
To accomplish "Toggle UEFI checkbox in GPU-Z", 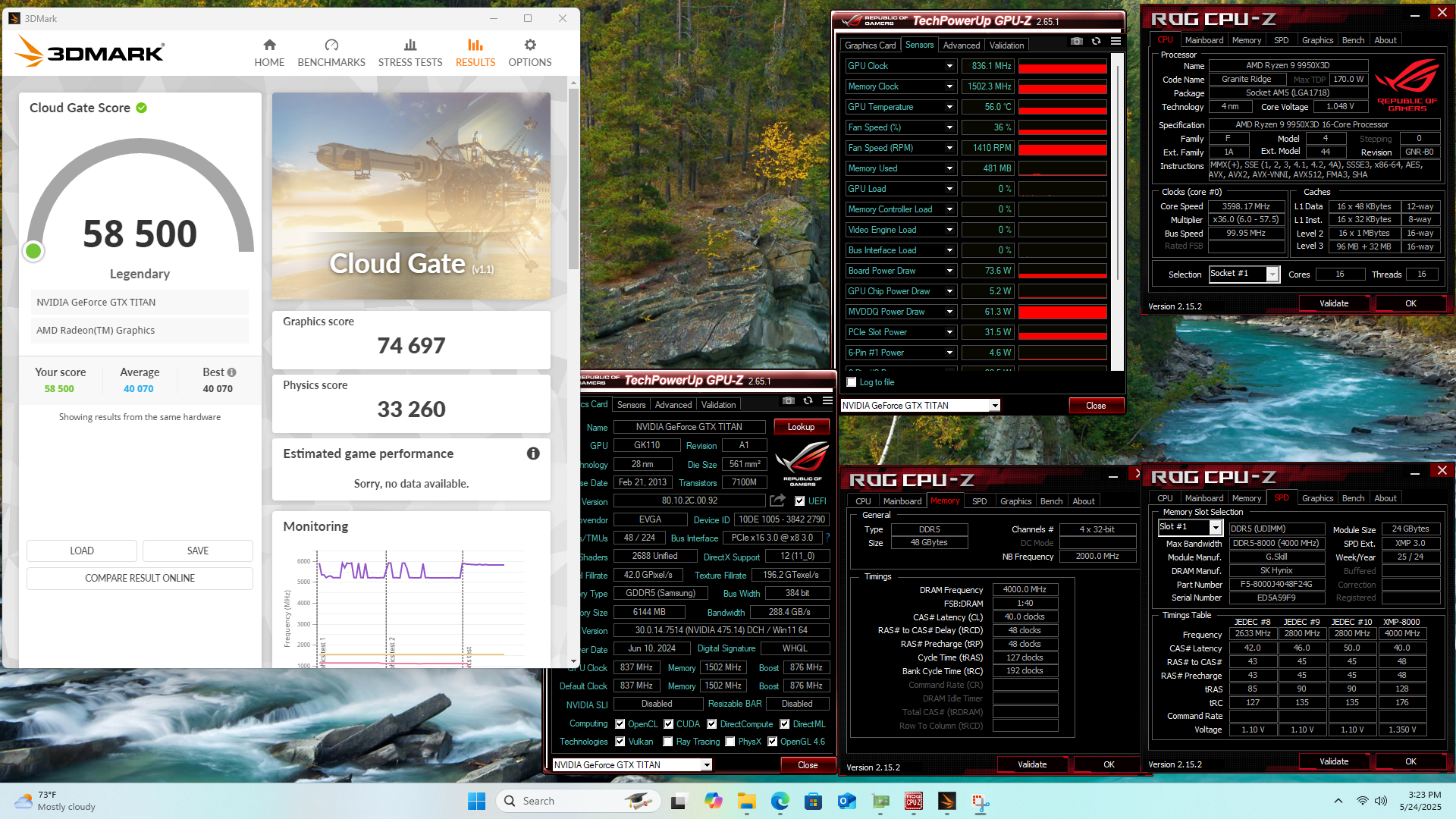I will pos(799,501).
